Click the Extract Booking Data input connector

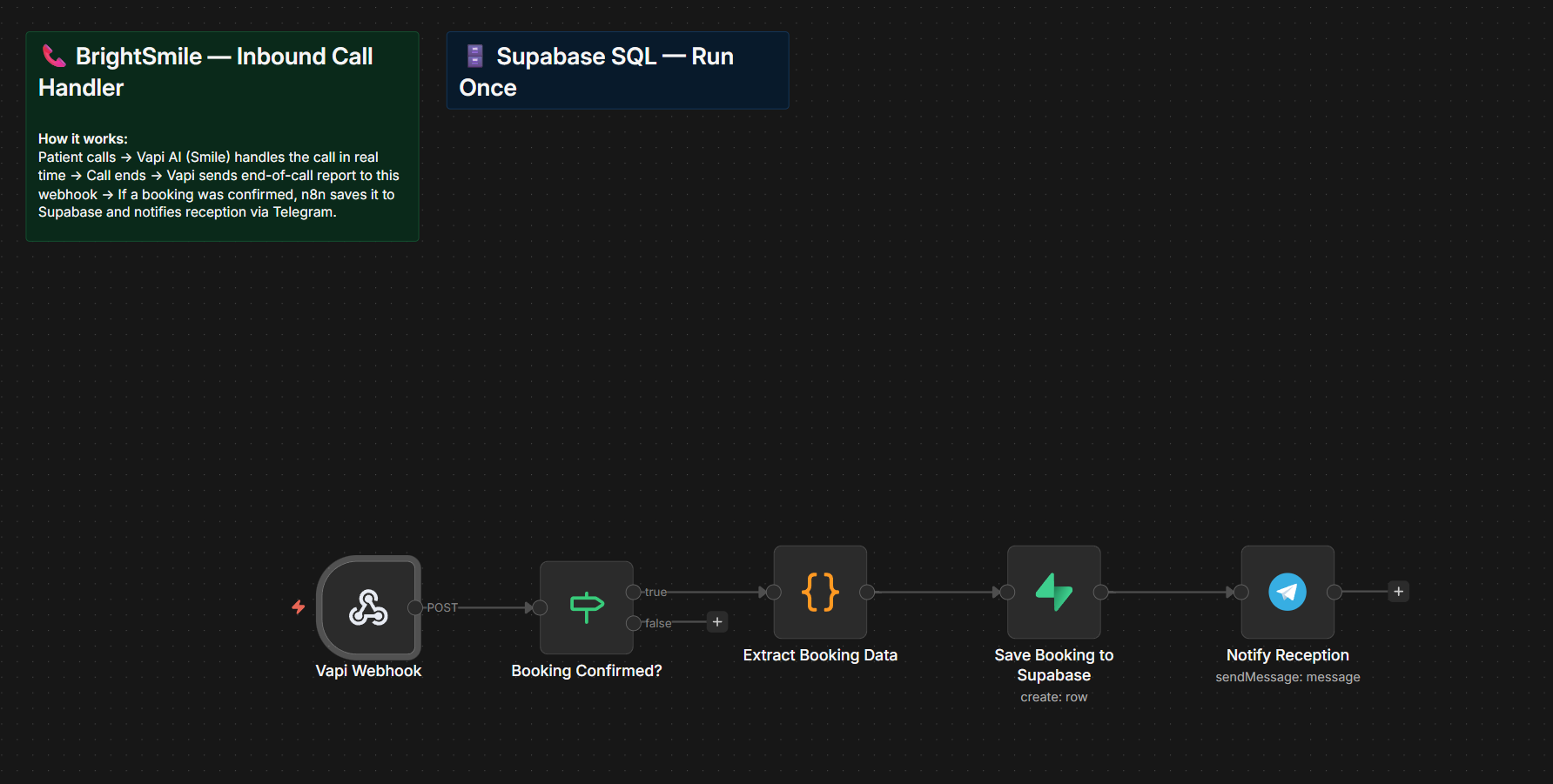(774, 592)
